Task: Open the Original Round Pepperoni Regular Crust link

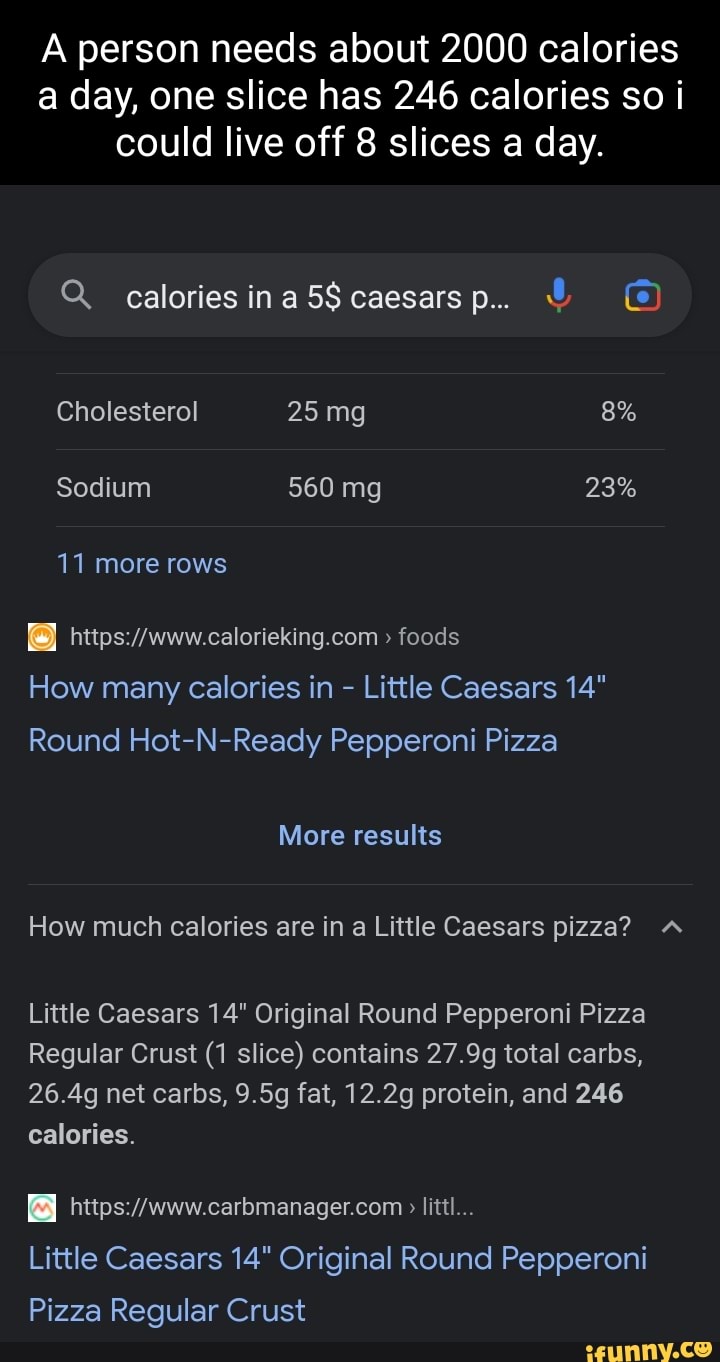Action: pyautogui.click(x=336, y=1283)
